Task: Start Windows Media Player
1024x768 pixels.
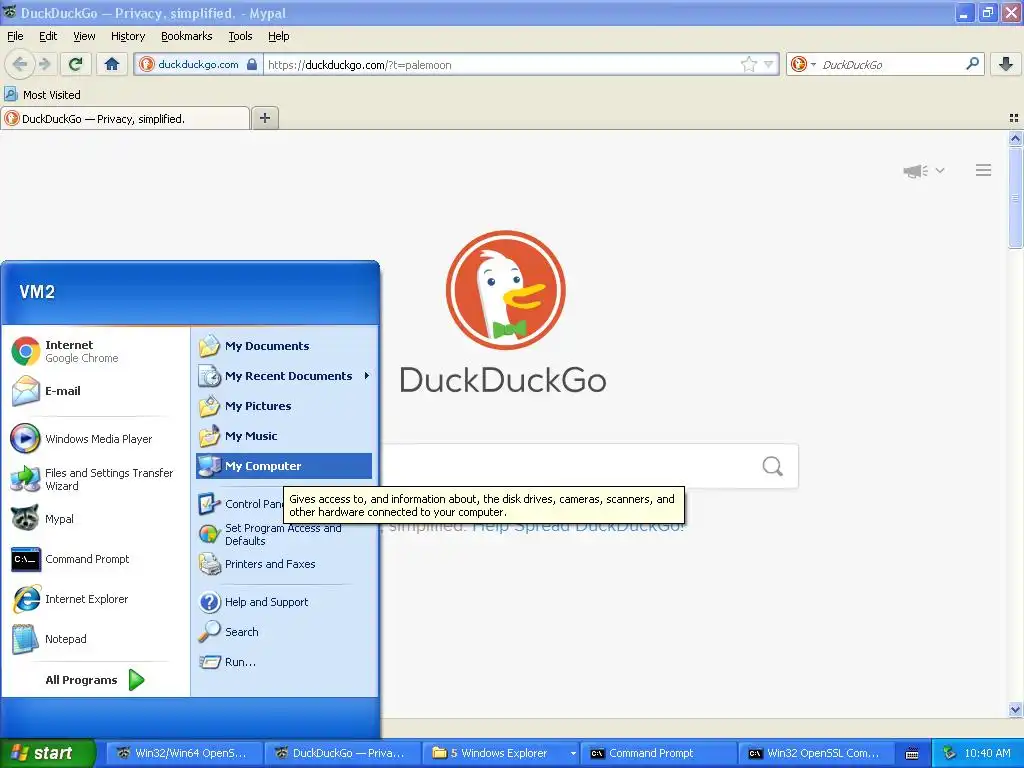Action: click(x=95, y=439)
